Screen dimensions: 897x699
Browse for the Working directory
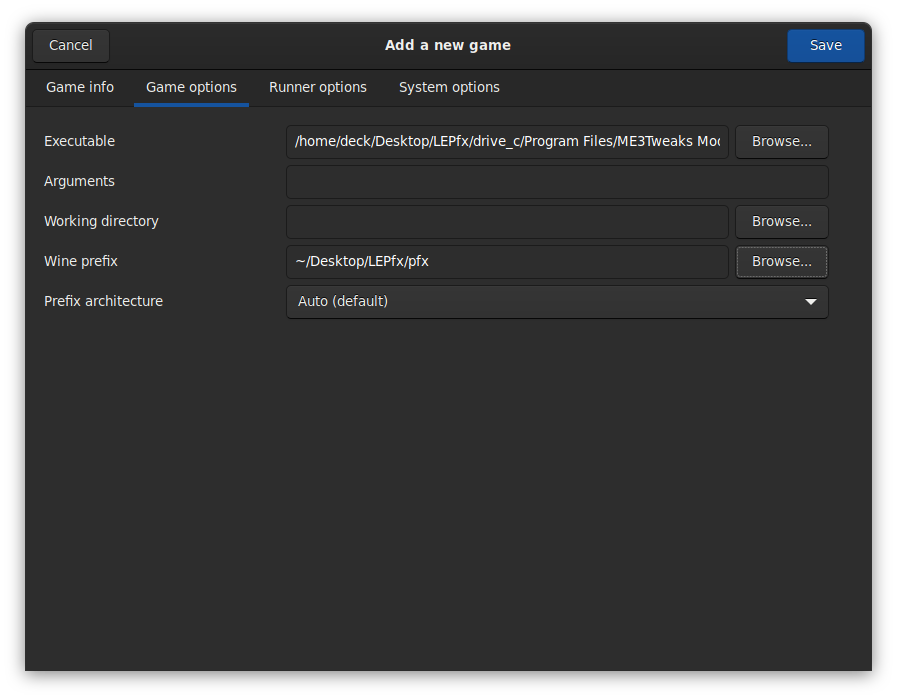point(782,222)
